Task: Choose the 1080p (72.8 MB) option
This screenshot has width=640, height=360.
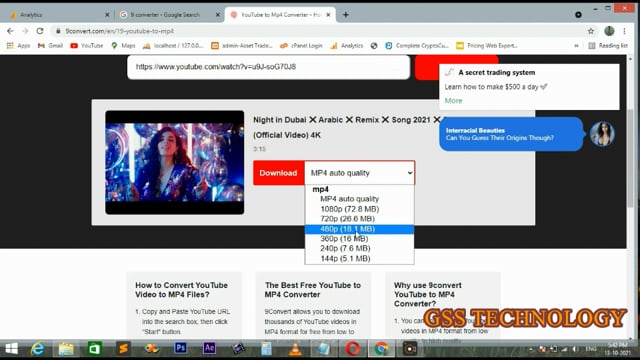Action: pos(349,209)
